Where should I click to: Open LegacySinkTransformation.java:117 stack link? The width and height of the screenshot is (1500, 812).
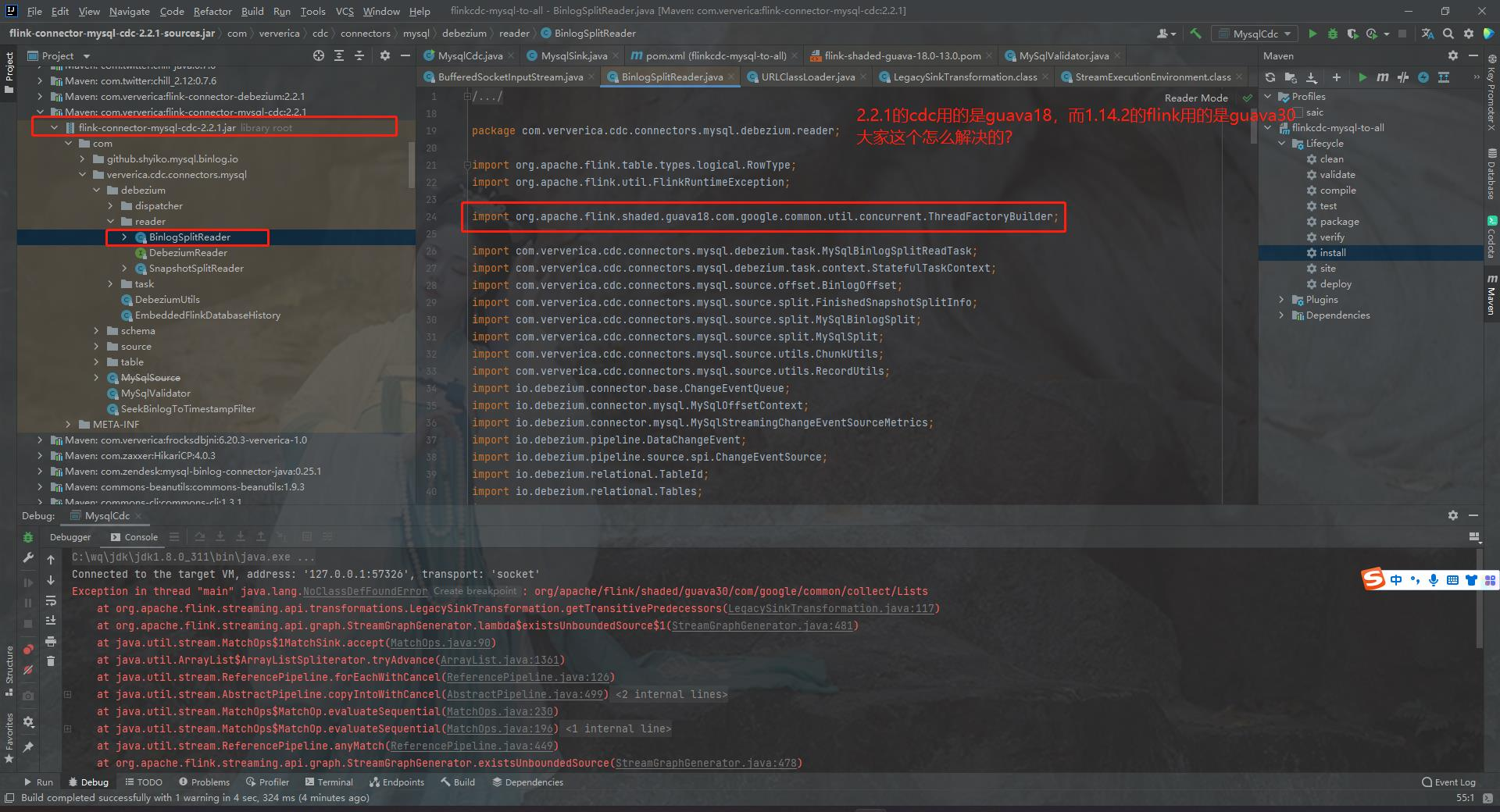(831, 609)
